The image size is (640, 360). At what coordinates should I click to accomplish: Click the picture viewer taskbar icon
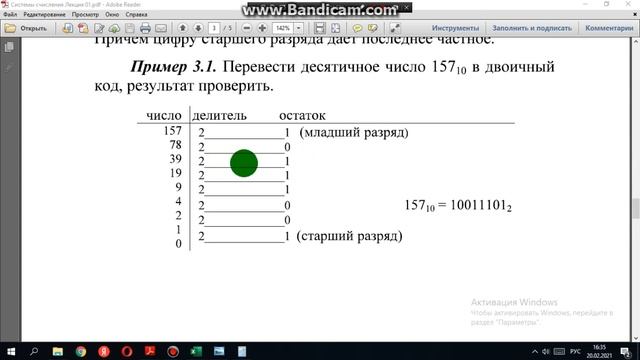(x=219, y=351)
